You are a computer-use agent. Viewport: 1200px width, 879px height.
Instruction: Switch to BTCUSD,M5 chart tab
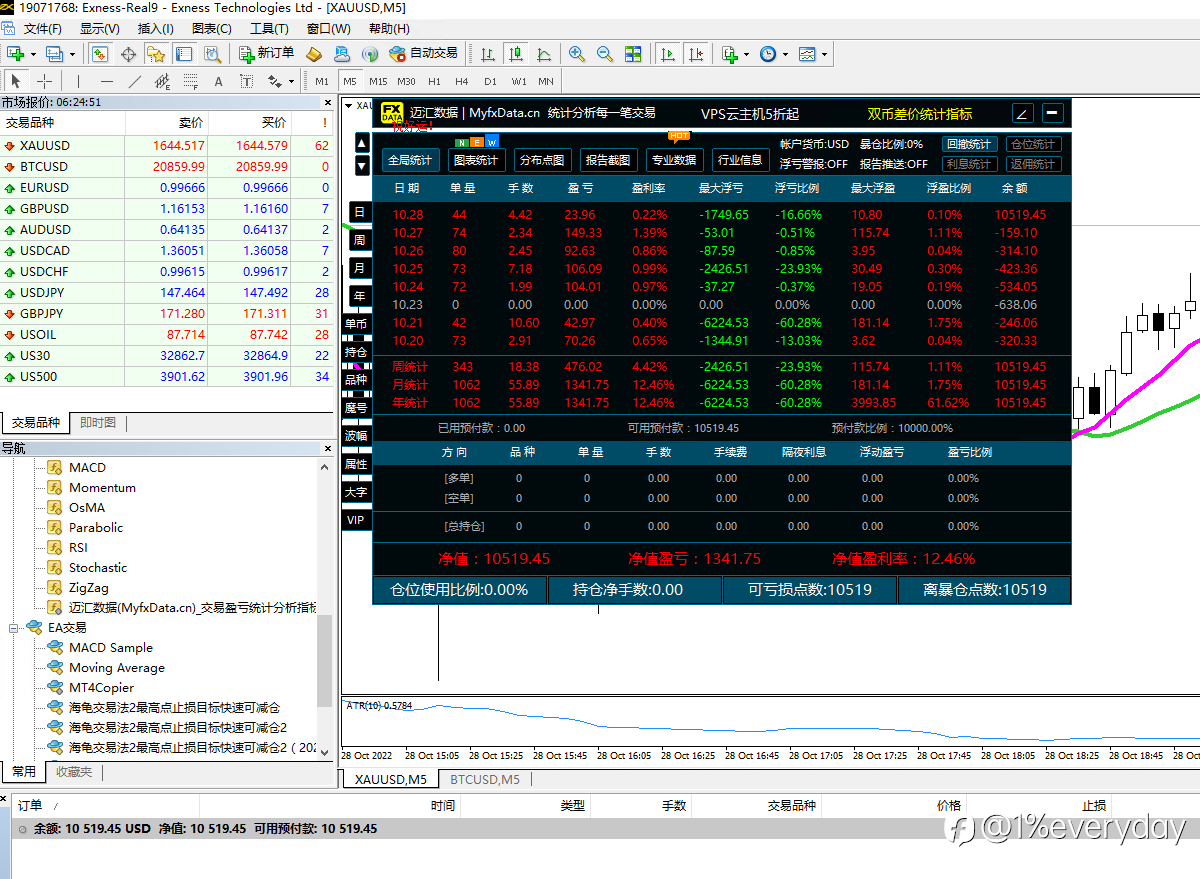tap(485, 779)
